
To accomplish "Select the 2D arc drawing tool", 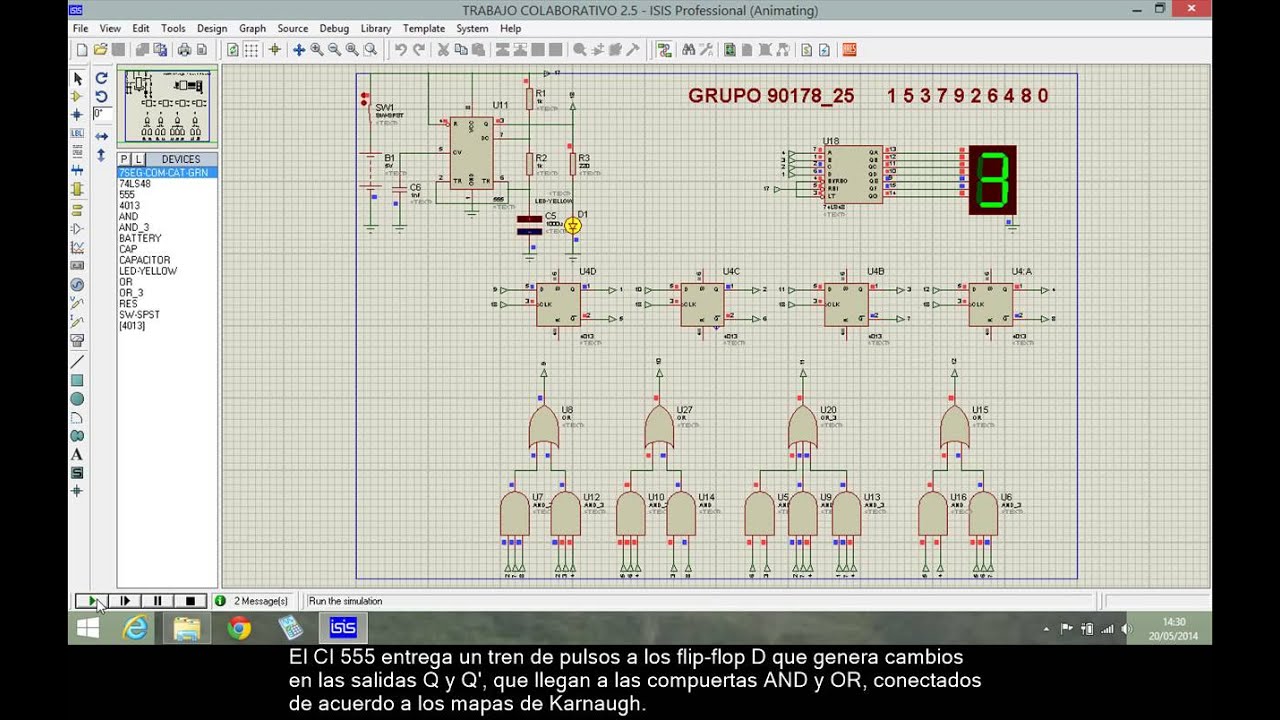I will point(77,417).
